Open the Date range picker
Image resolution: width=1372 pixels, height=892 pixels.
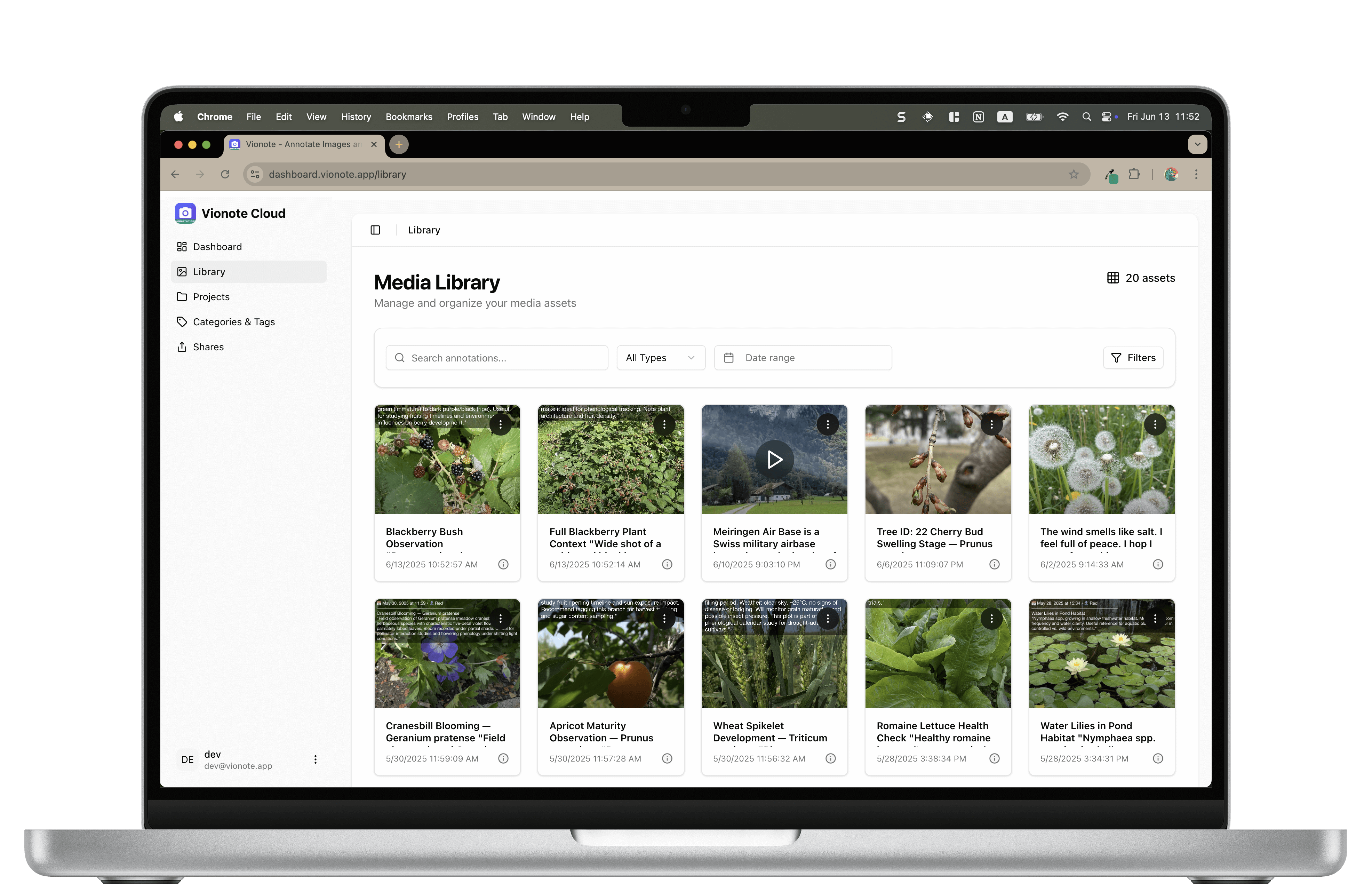point(803,358)
